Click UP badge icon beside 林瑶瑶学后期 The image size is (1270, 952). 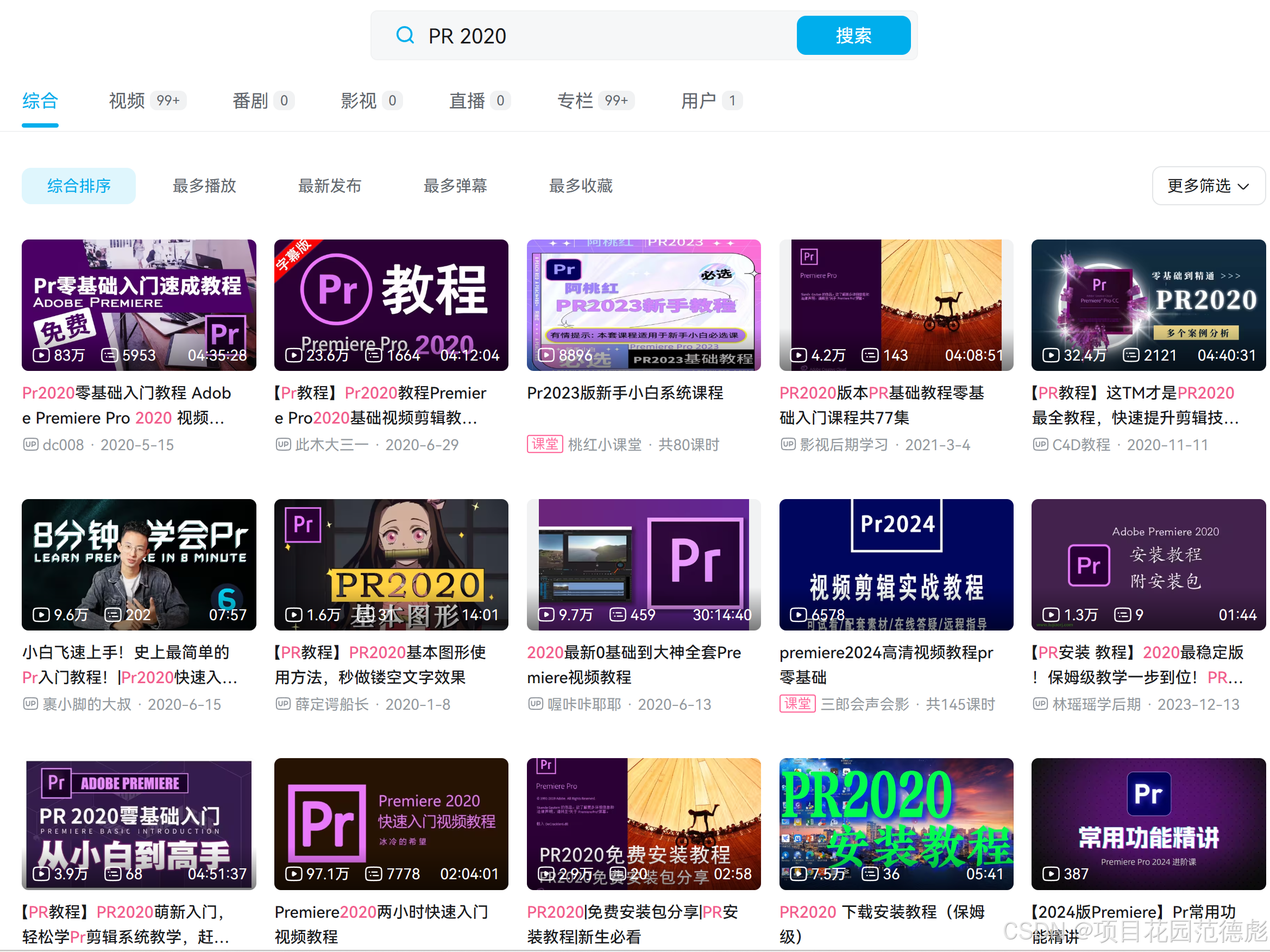[1040, 704]
